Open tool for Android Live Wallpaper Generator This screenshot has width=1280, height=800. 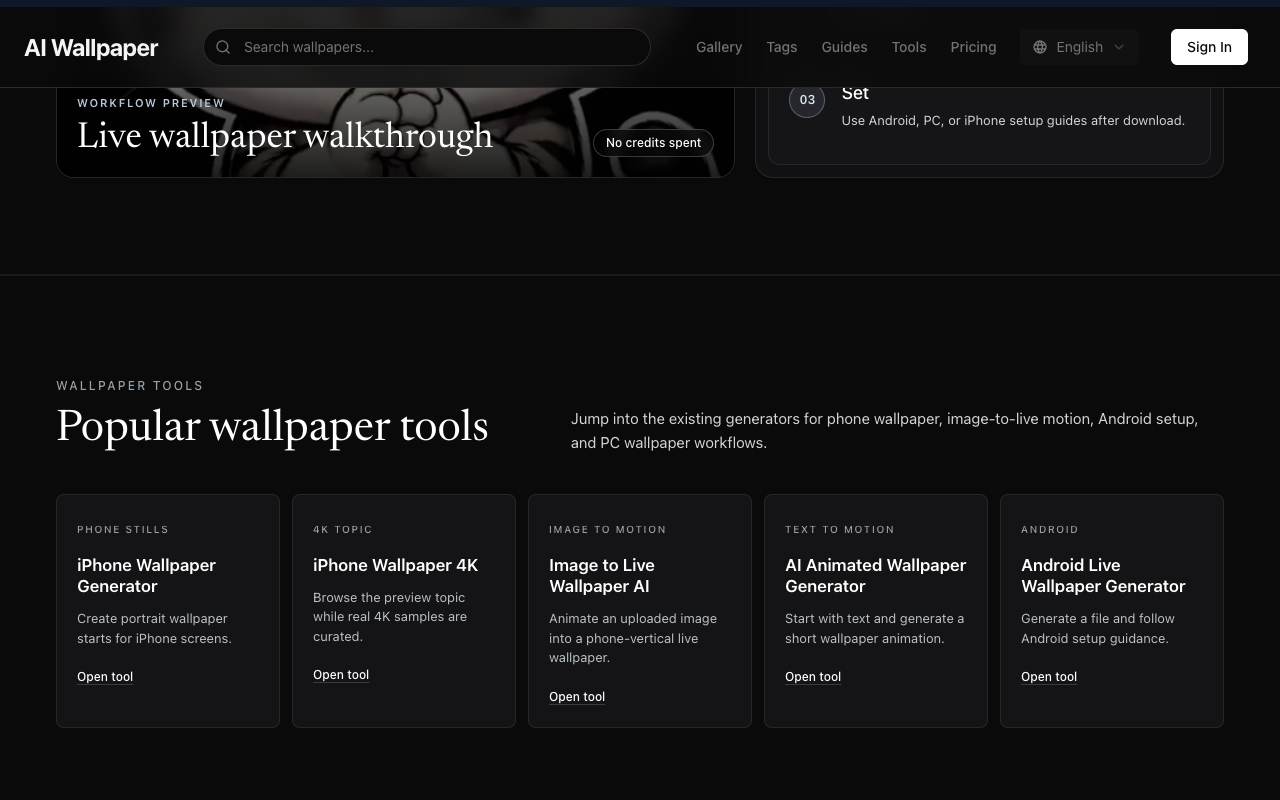click(x=1049, y=677)
